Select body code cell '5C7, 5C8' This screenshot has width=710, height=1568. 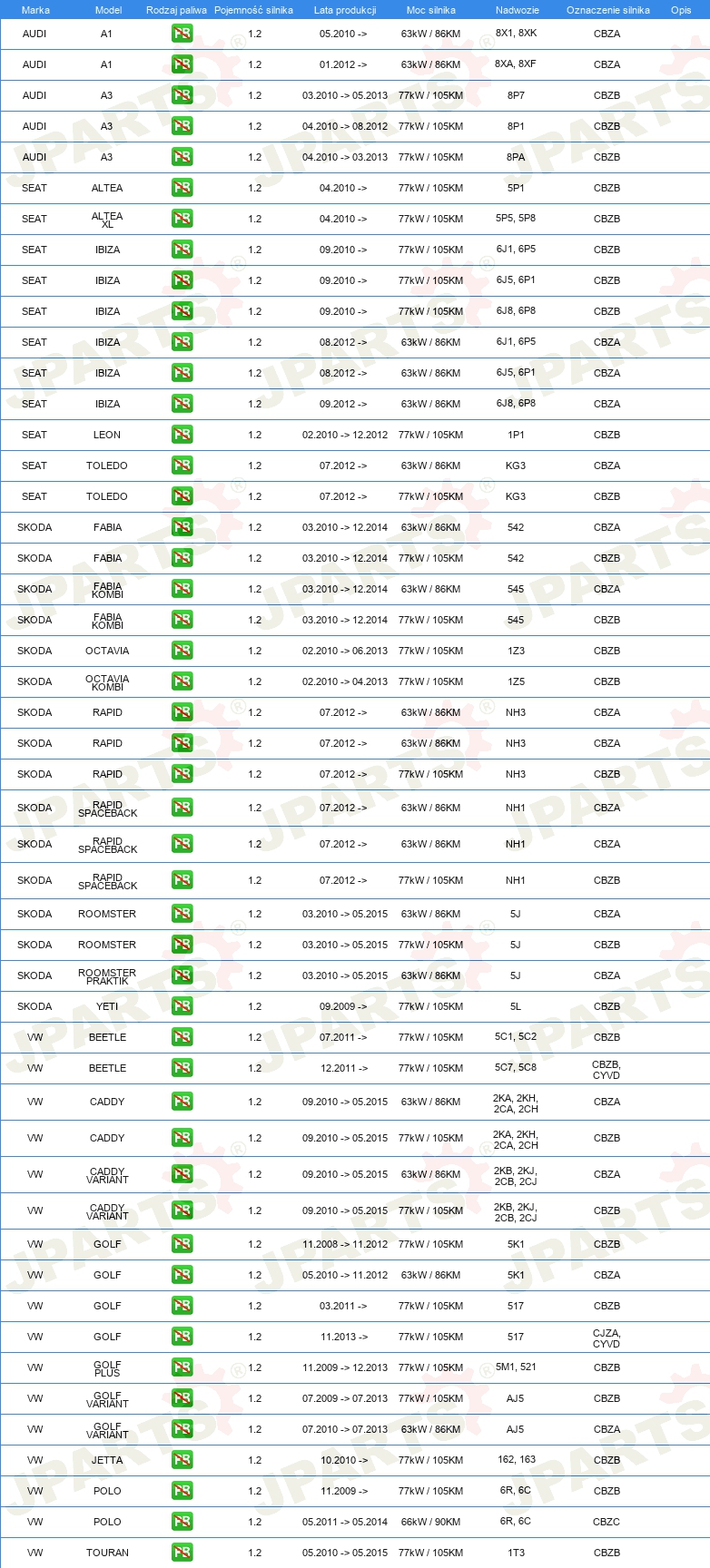coord(516,1068)
